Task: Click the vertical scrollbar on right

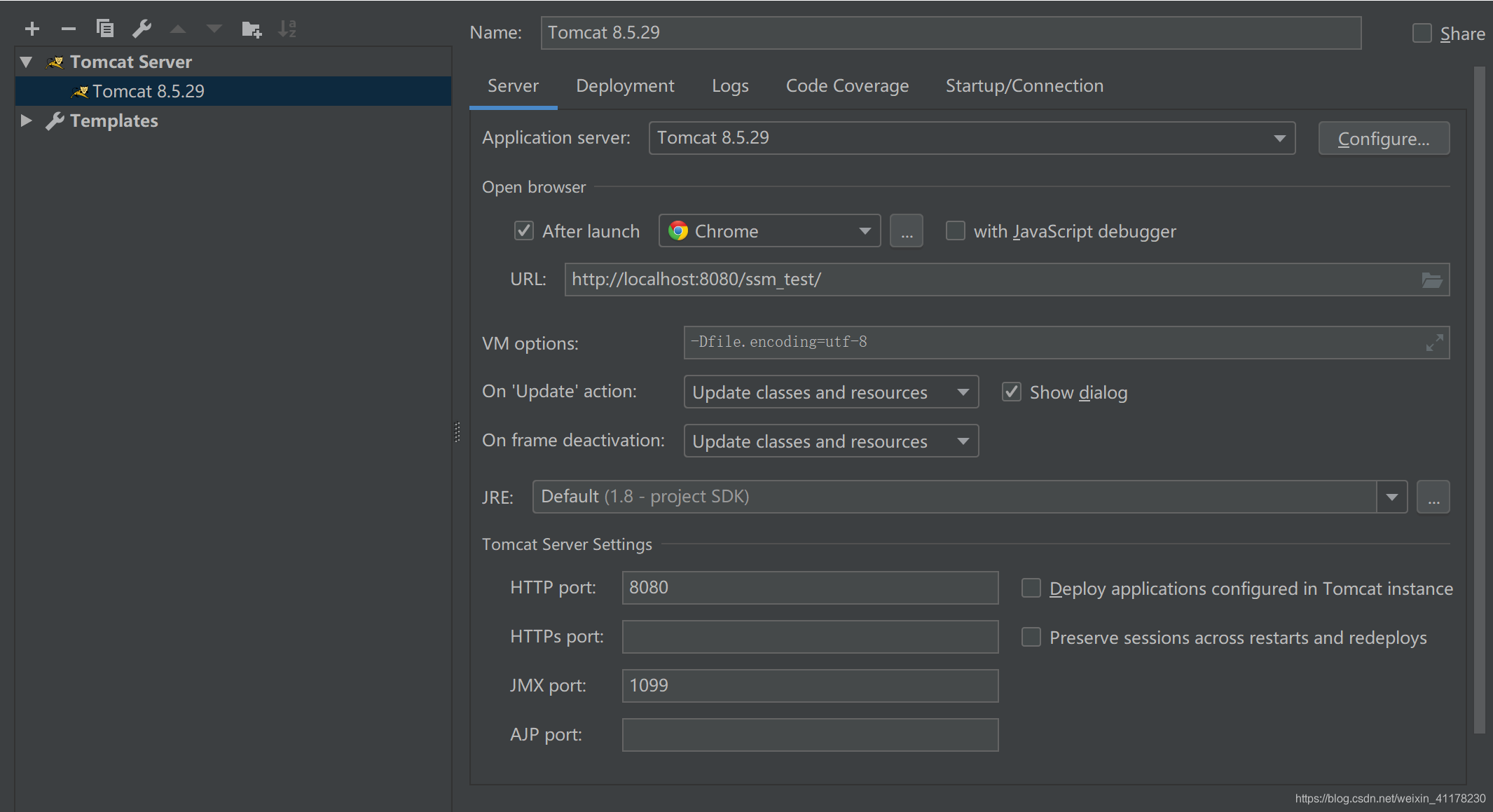Action: click(x=1479, y=399)
